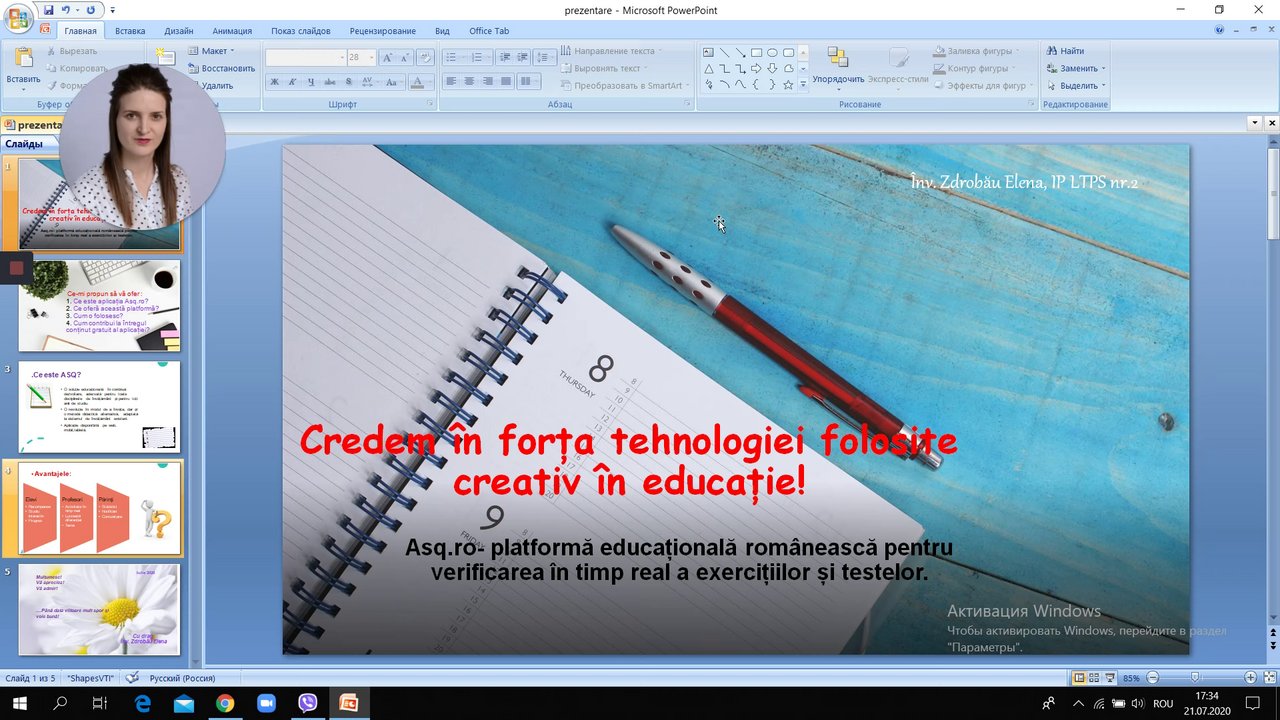The image size is (1280, 720).
Task: Select the arrow line shape
Action: pyautogui.click(x=740, y=52)
